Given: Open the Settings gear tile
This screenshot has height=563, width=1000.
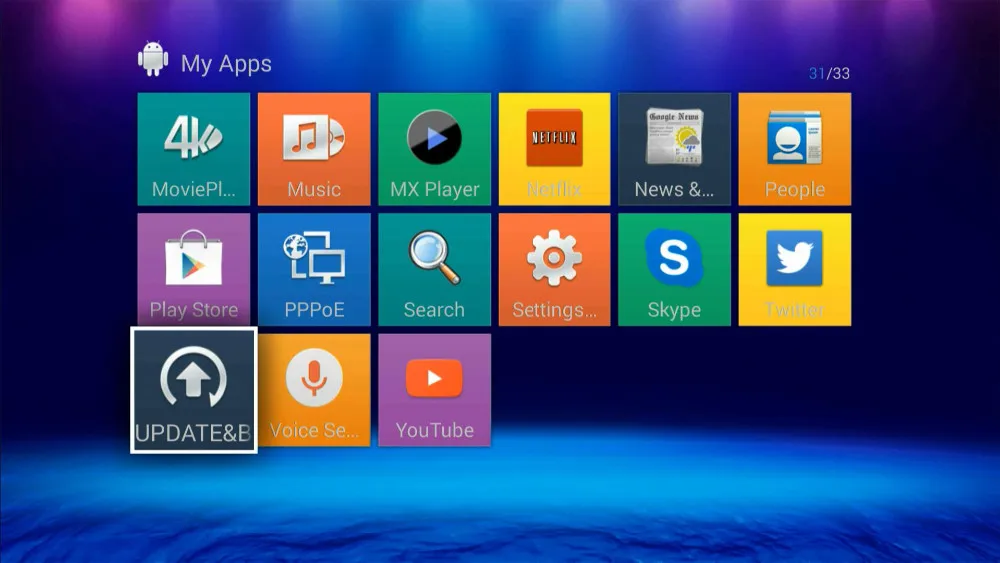Looking at the screenshot, I should (x=554, y=270).
